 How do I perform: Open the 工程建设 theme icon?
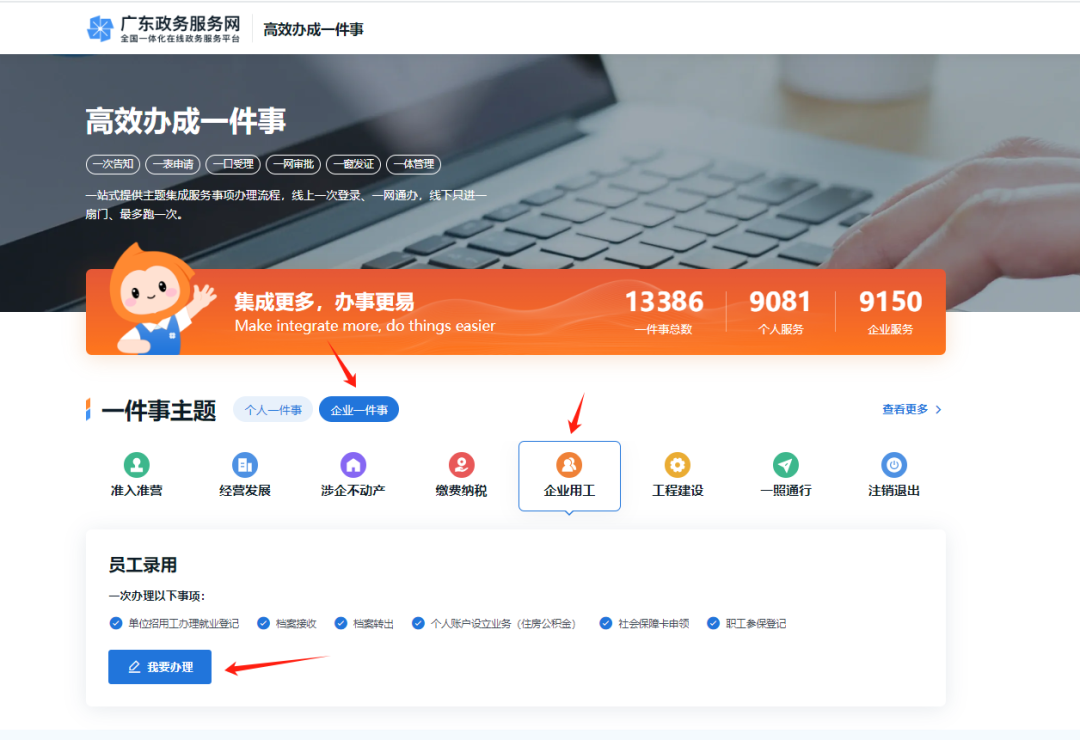tap(677, 465)
